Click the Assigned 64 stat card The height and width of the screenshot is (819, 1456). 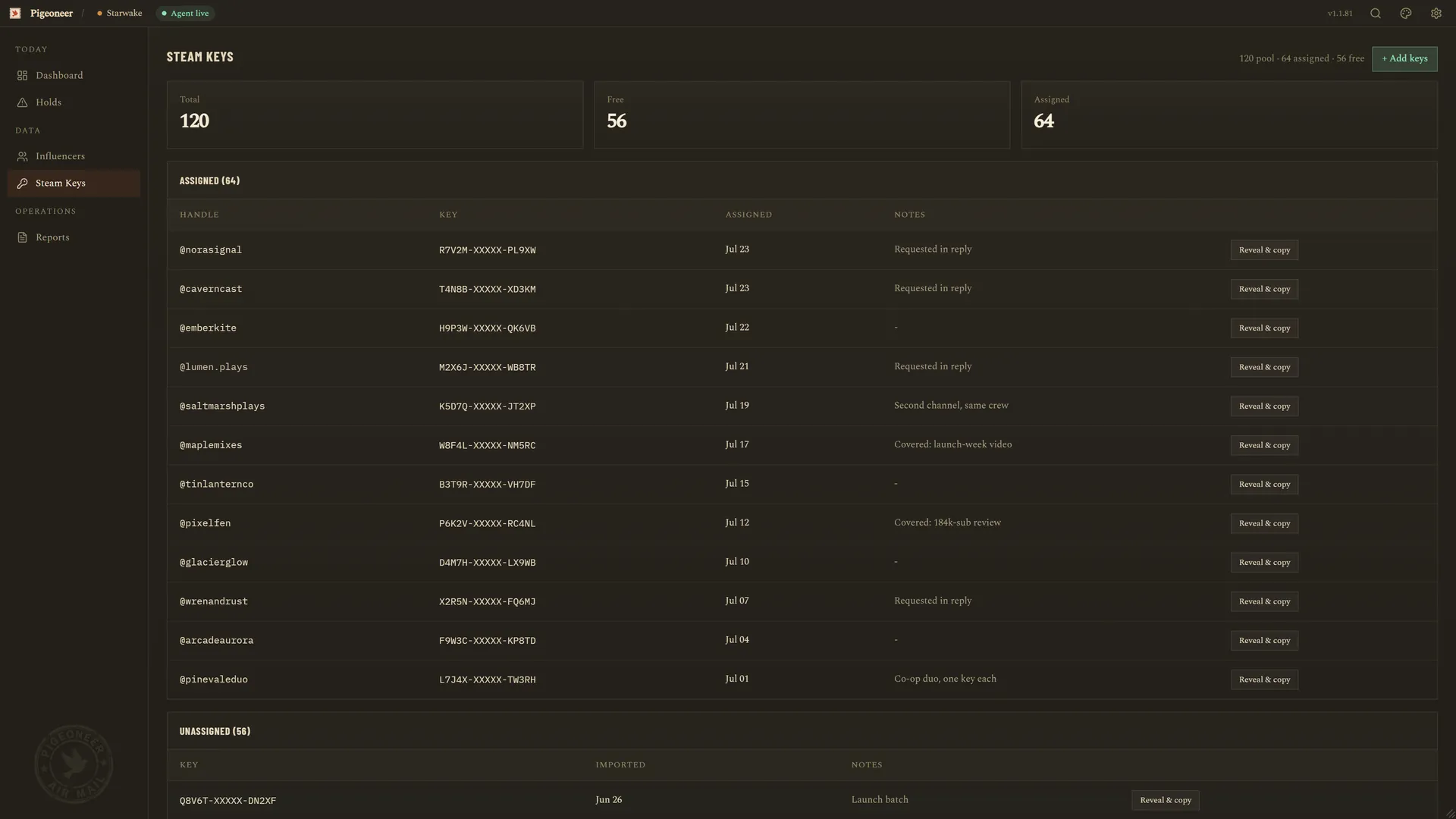click(x=1228, y=115)
